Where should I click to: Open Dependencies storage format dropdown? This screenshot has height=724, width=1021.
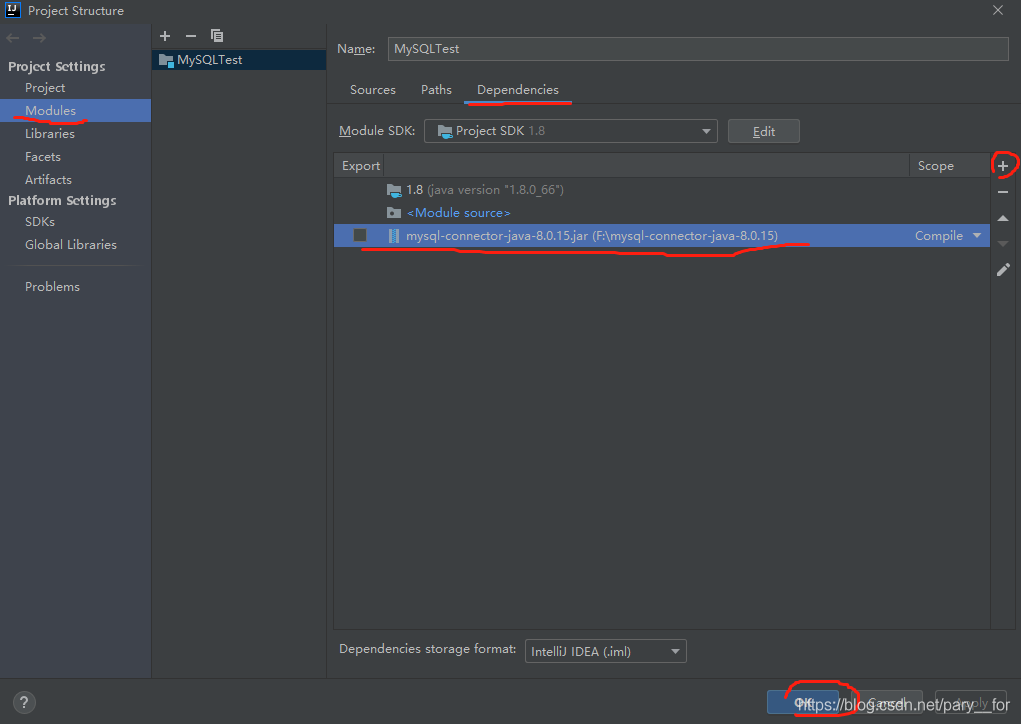click(x=606, y=651)
